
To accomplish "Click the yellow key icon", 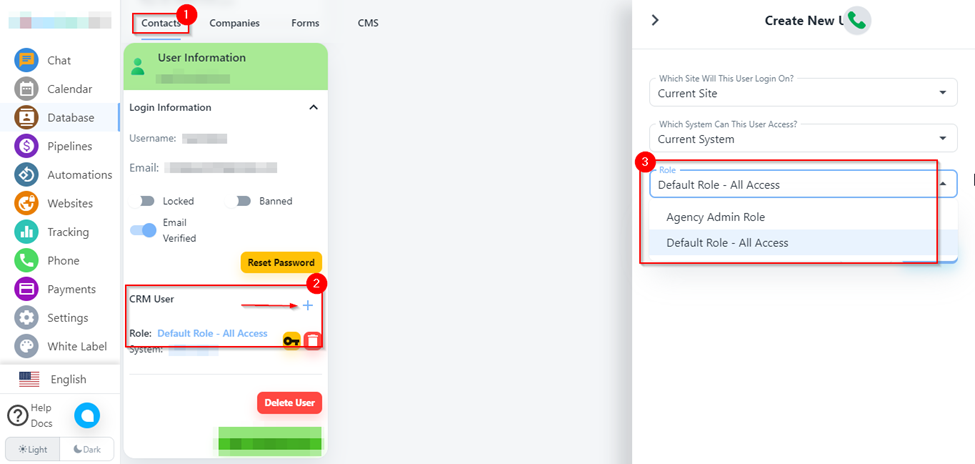I will pos(291,341).
